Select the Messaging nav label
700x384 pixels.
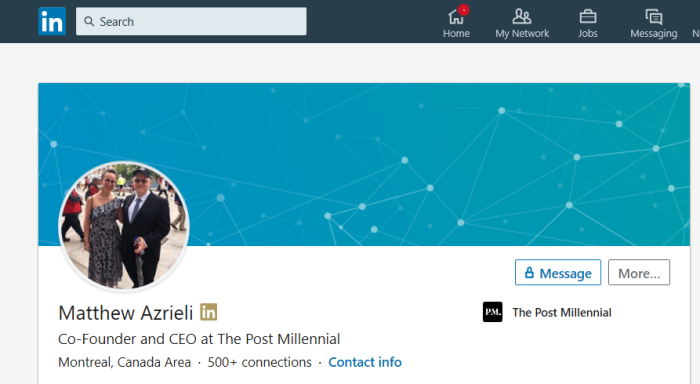tap(654, 33)
